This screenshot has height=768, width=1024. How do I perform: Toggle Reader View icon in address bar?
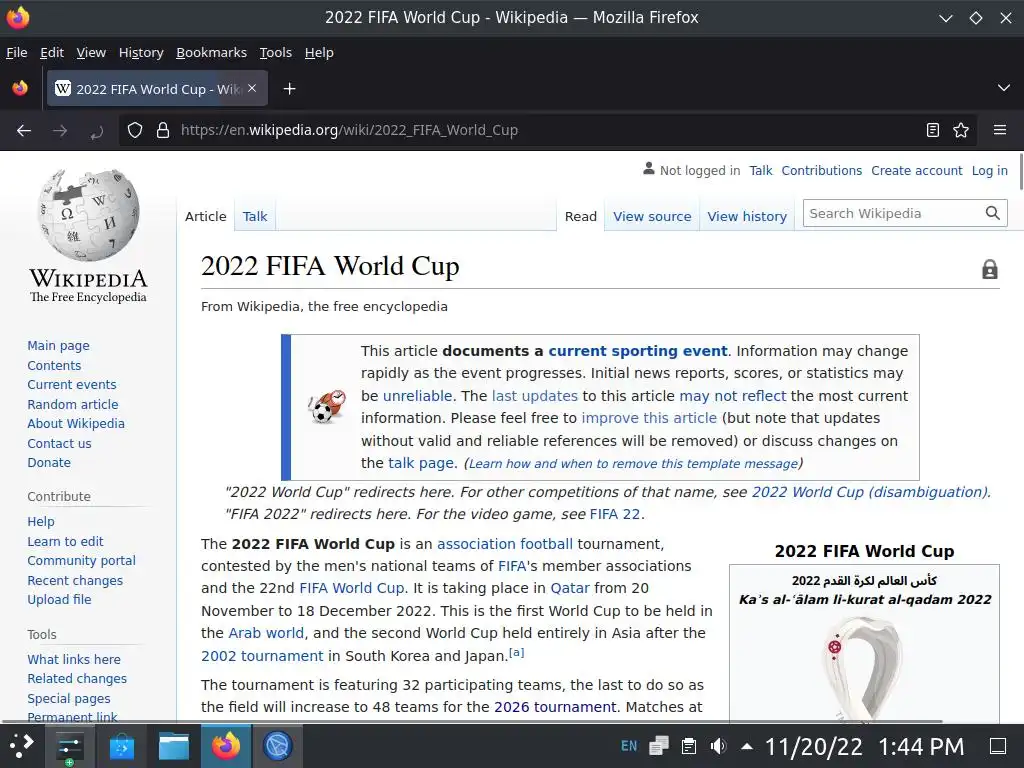933,130
